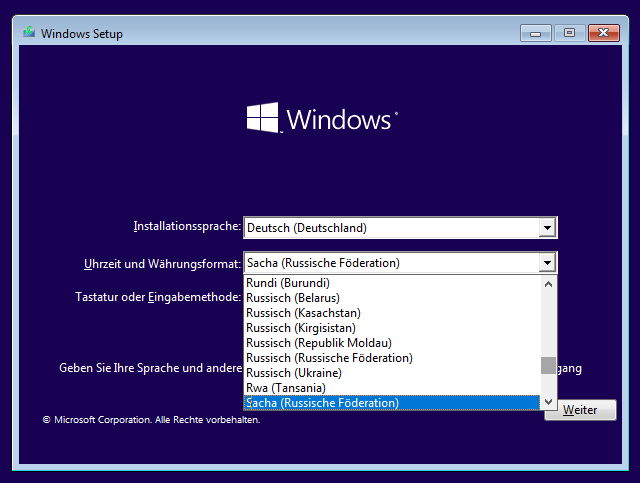
Task: Select Rwa (Tansania) from list
Action: (x=392, y=388)
